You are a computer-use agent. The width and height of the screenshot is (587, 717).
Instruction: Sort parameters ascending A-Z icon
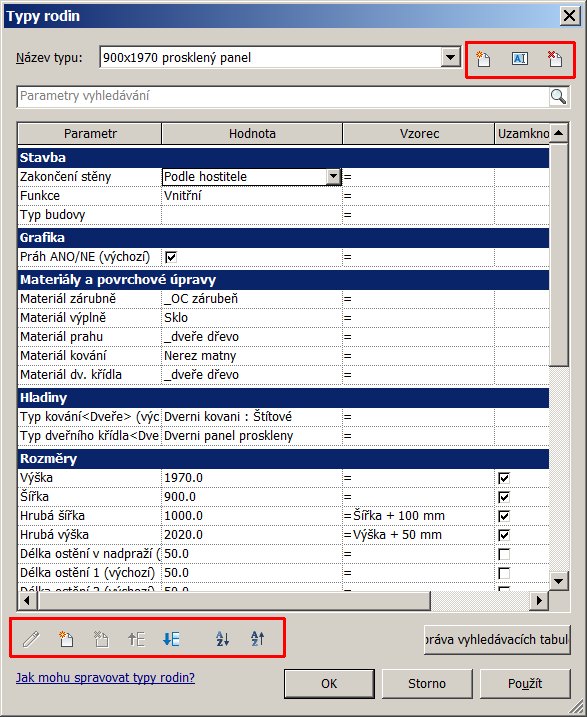point(223,638)
